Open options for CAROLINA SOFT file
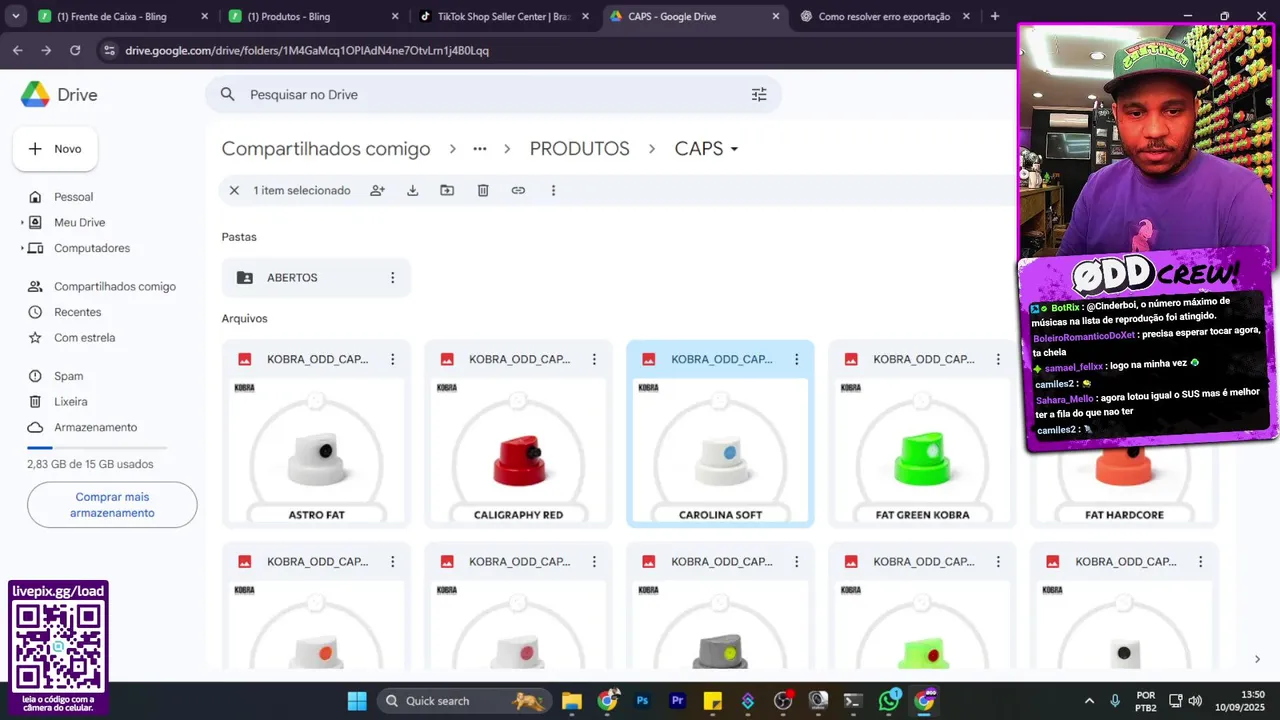 click(796, 359)
